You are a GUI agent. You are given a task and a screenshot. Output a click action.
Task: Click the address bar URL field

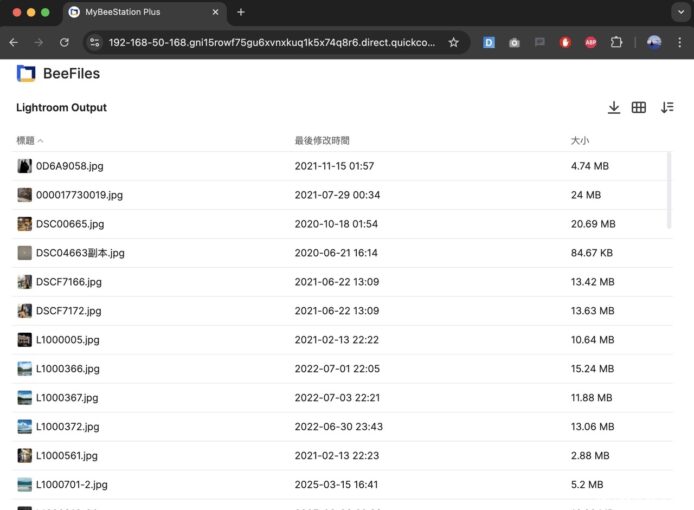tap(270, 43)
